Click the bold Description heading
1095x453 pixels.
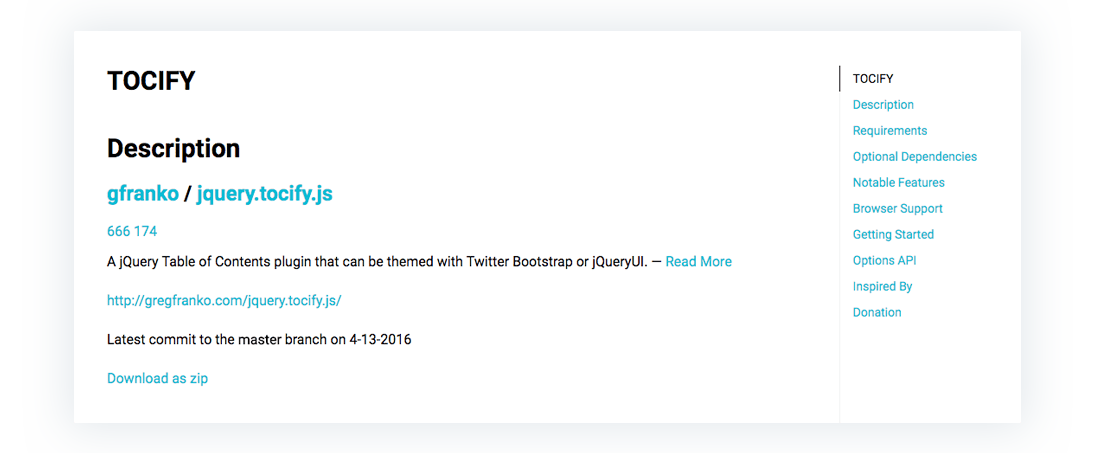tap(173, 148)
